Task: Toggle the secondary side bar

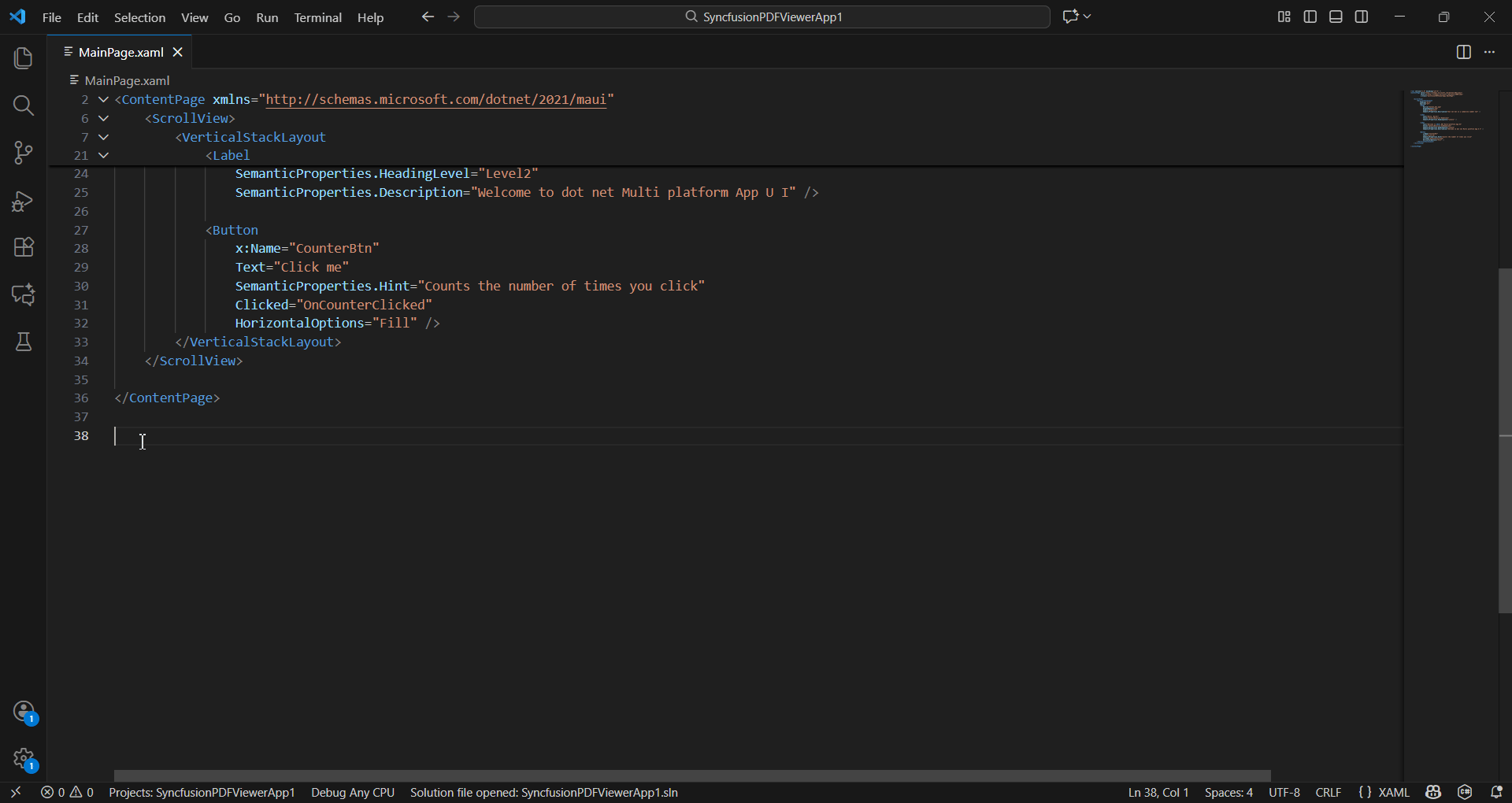Action: [1362, 17]
